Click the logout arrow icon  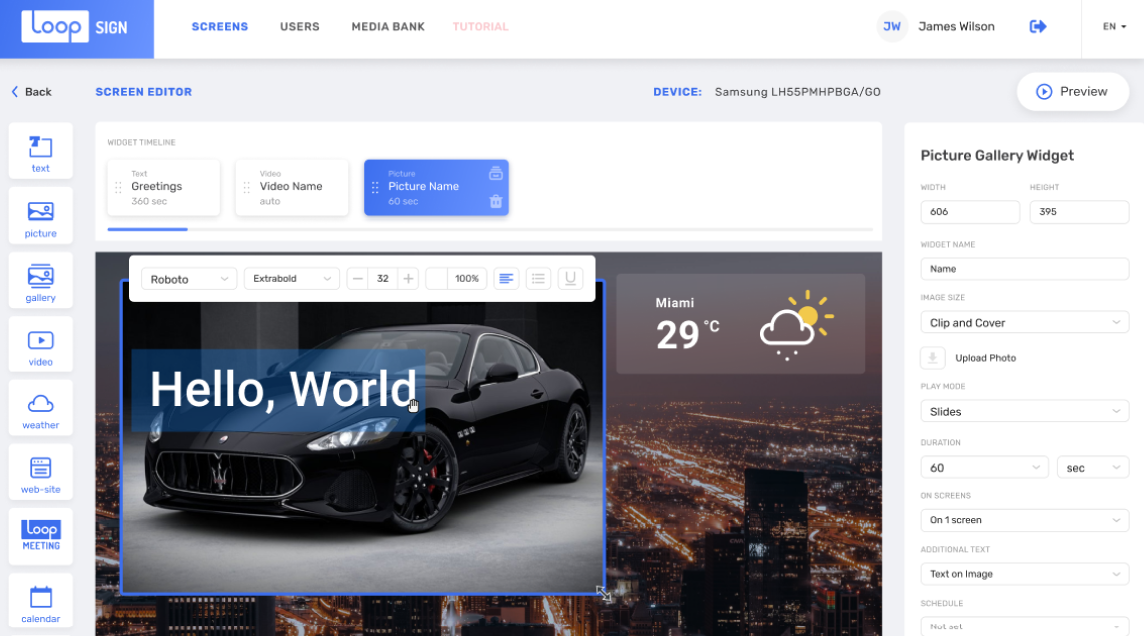click(x=1038, y=27)
